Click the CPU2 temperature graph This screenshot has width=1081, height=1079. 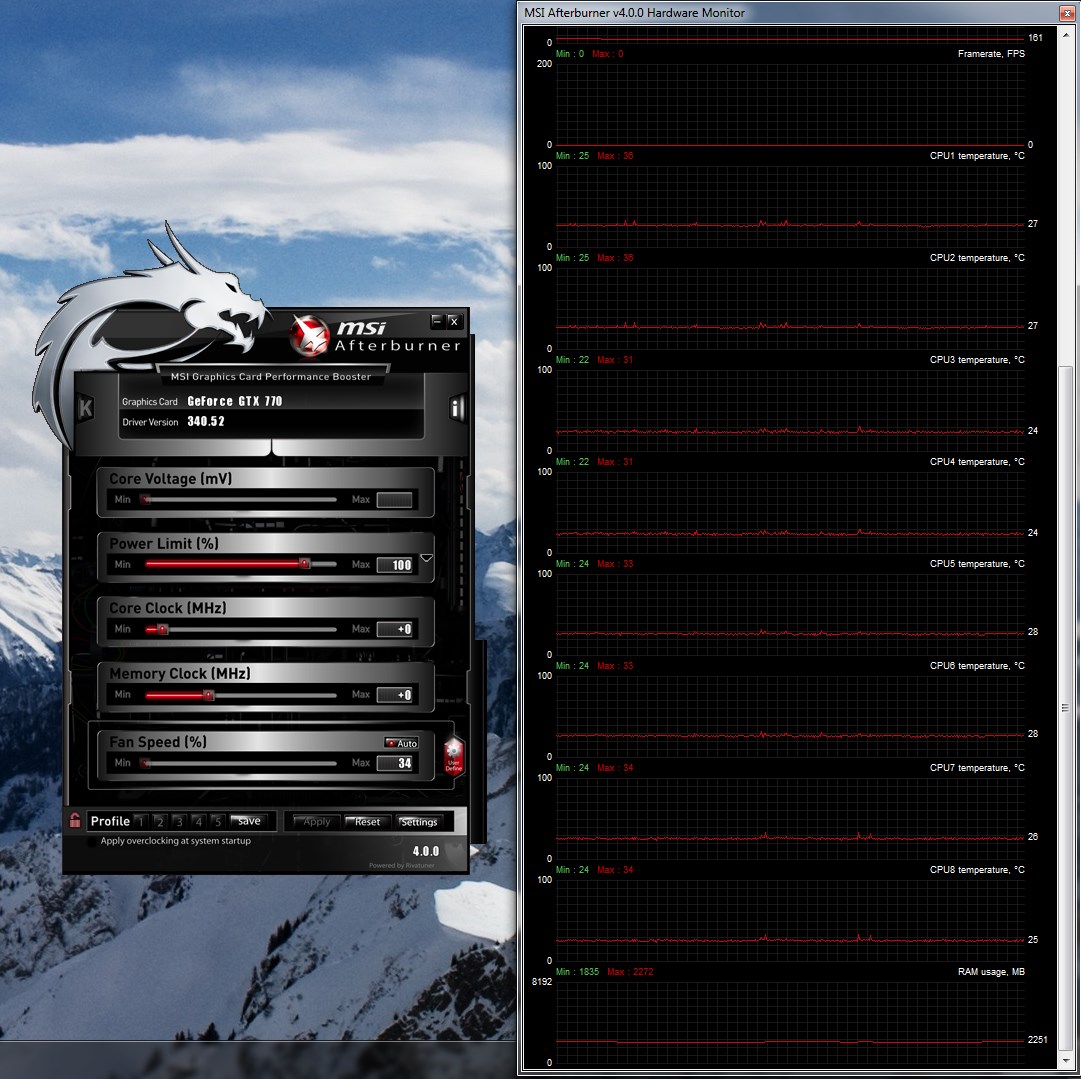tap(790, 308)
